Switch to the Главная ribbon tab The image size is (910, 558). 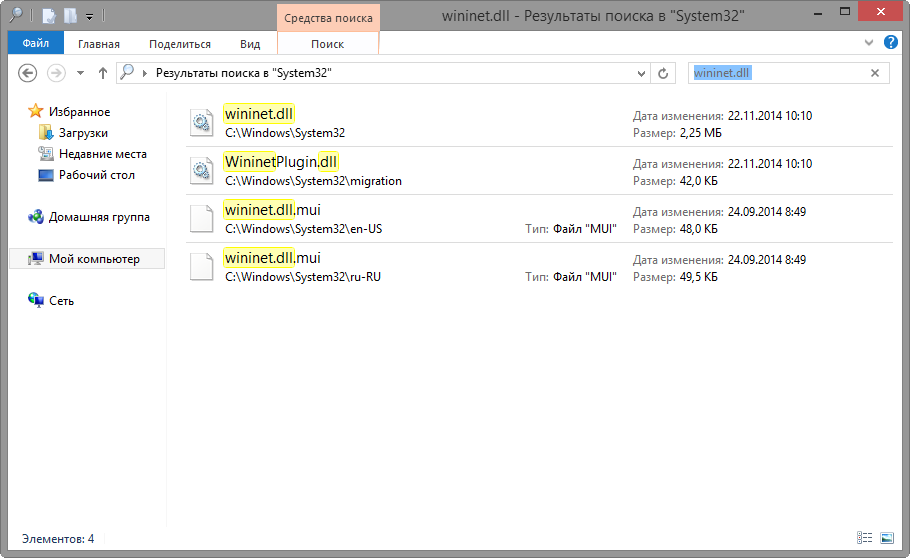click(x=99, y=44)
